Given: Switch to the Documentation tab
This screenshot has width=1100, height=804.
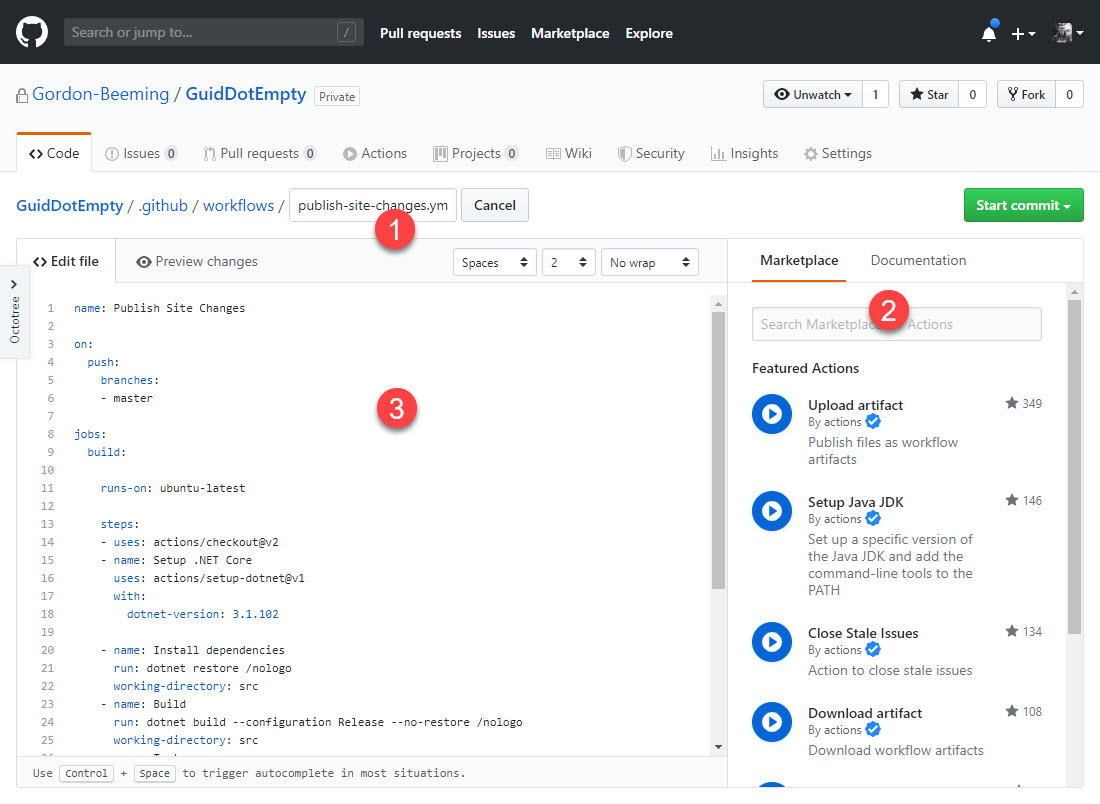Looking at the screenshot, I should click(x=918, y=260).
